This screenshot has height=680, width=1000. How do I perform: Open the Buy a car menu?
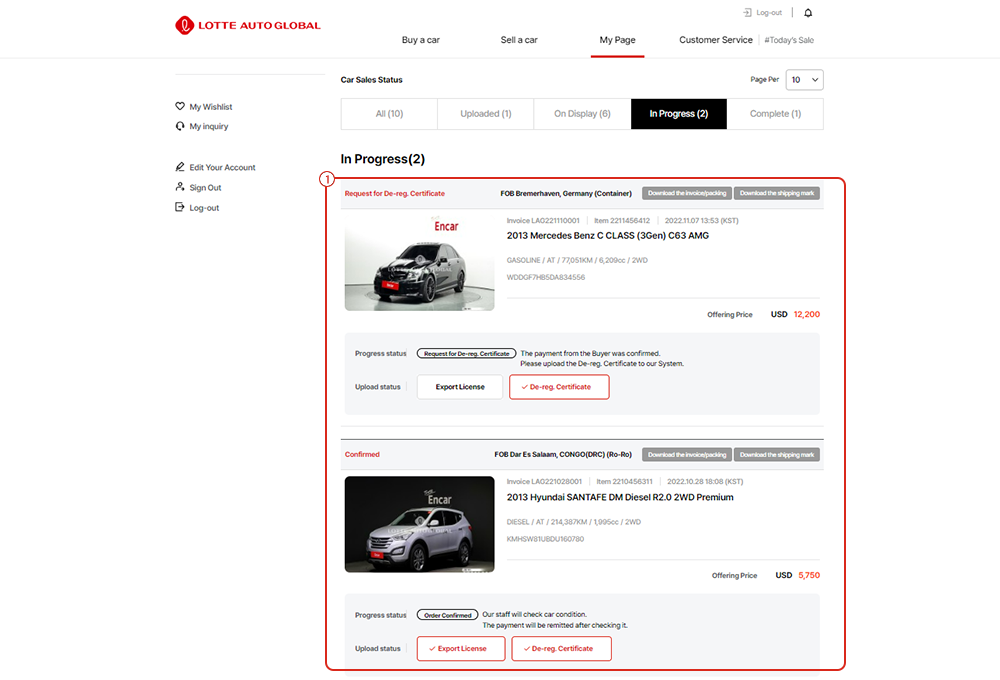point(420,40)
